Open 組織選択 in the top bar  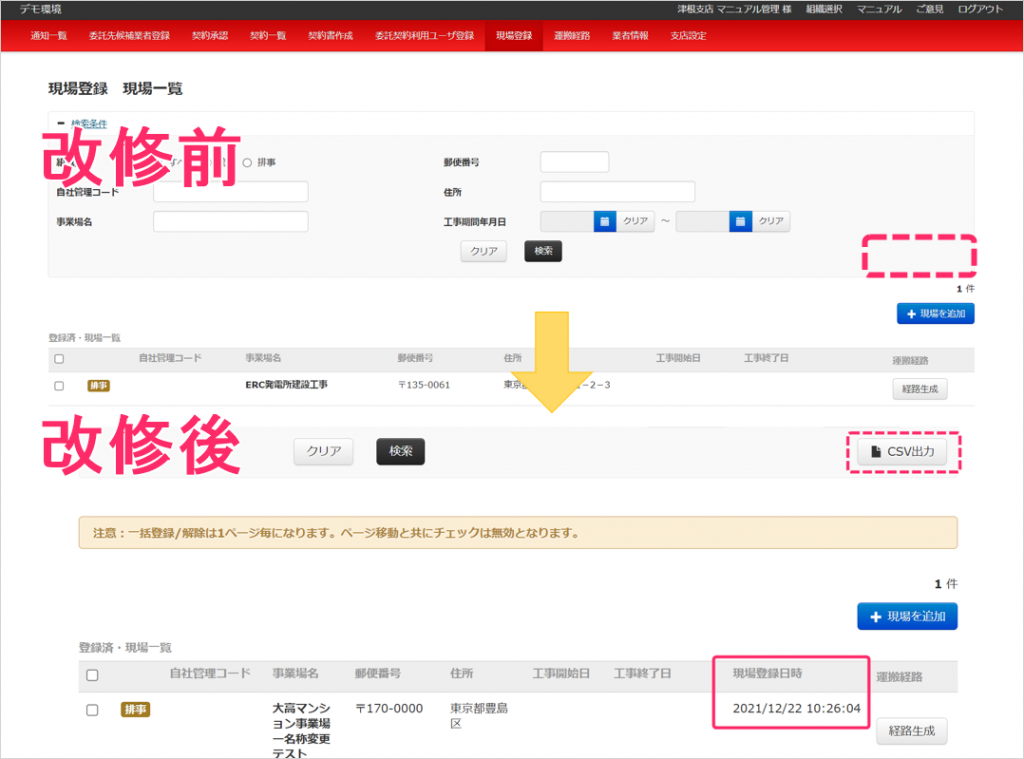coord(822,9)
